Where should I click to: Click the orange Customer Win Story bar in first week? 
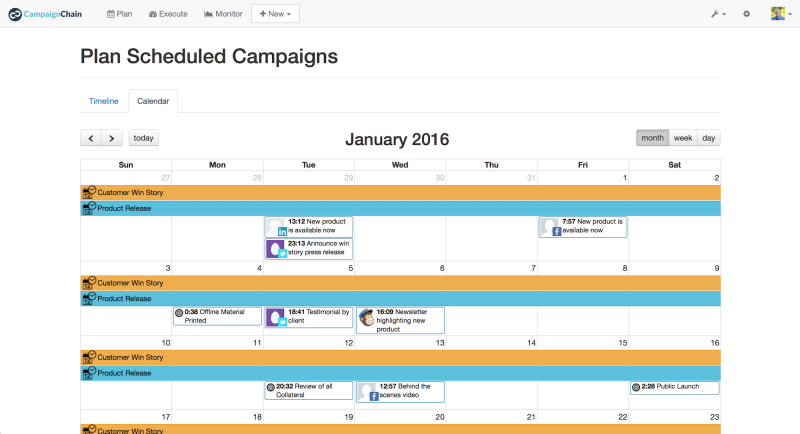point(401,193)
